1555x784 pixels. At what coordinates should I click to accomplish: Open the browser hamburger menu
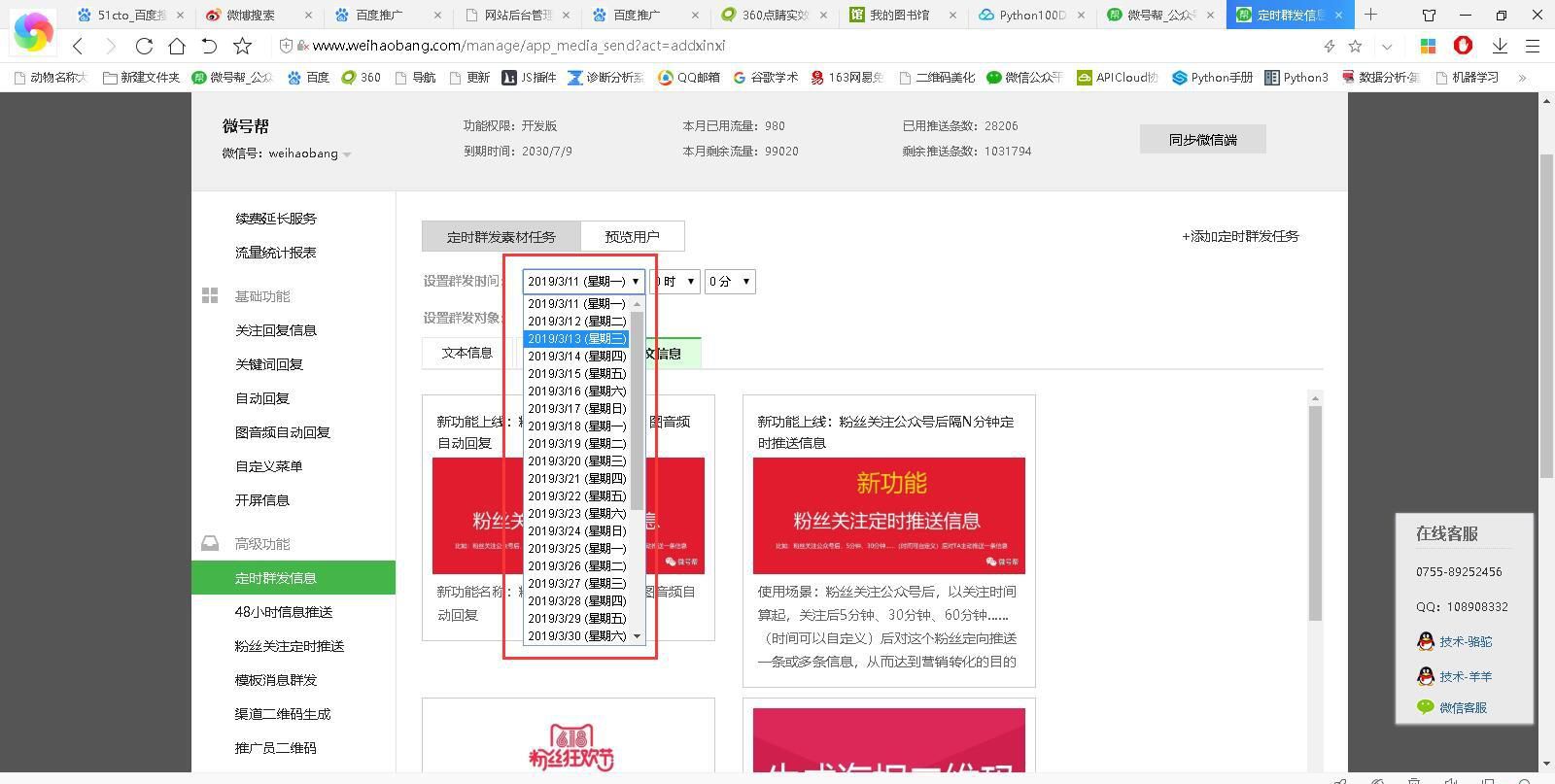1533,46
